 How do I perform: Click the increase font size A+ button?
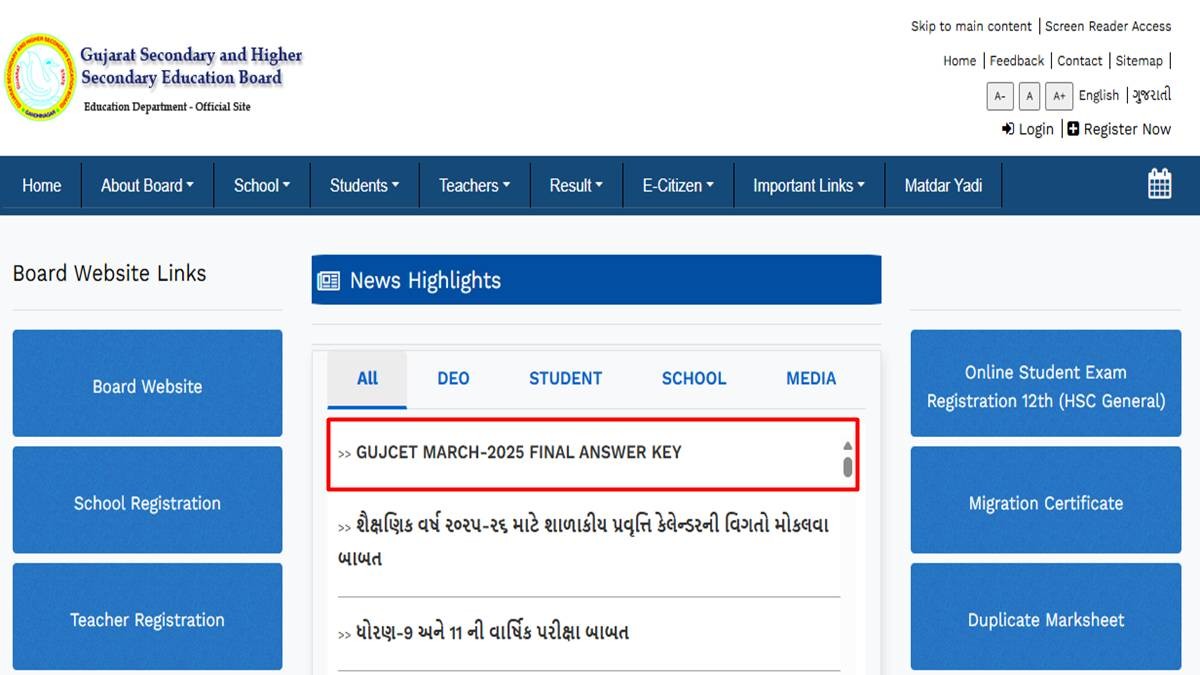pos(1058,96)
